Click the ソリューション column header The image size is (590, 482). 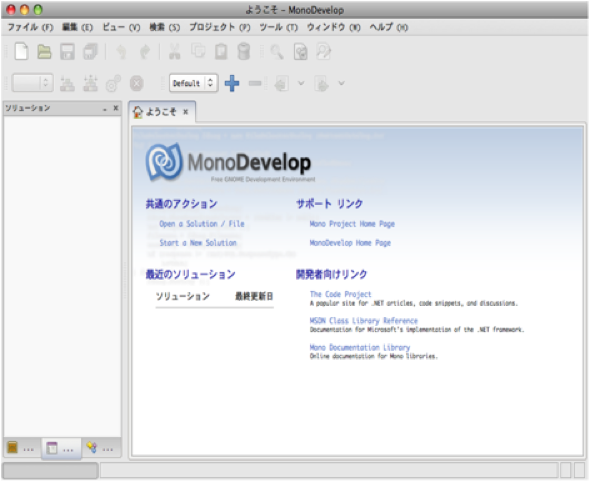(182, 296)
